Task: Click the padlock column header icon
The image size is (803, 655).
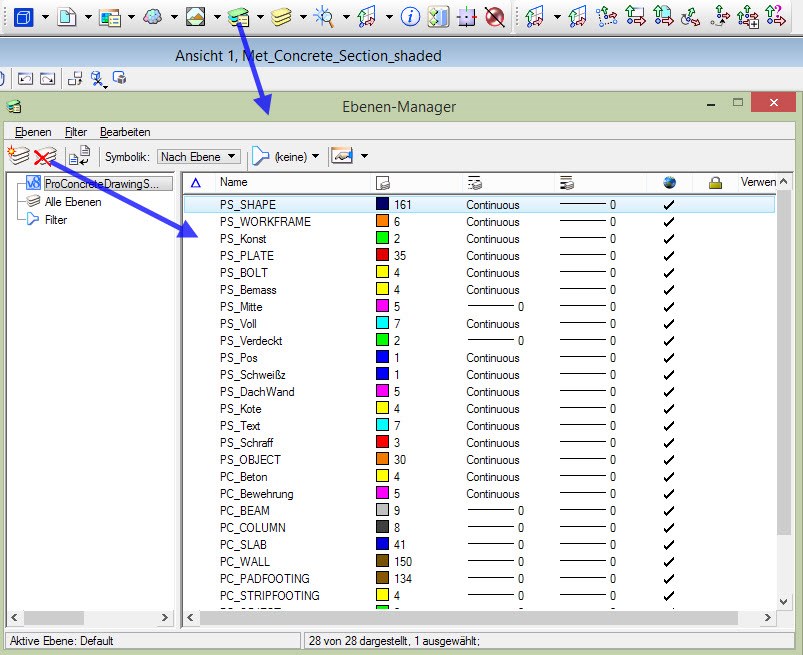Action: tap(715, 182)
